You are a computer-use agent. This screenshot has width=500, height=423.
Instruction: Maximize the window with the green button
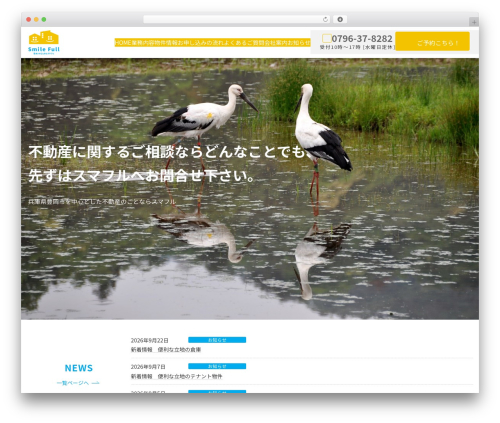point(44,20)
